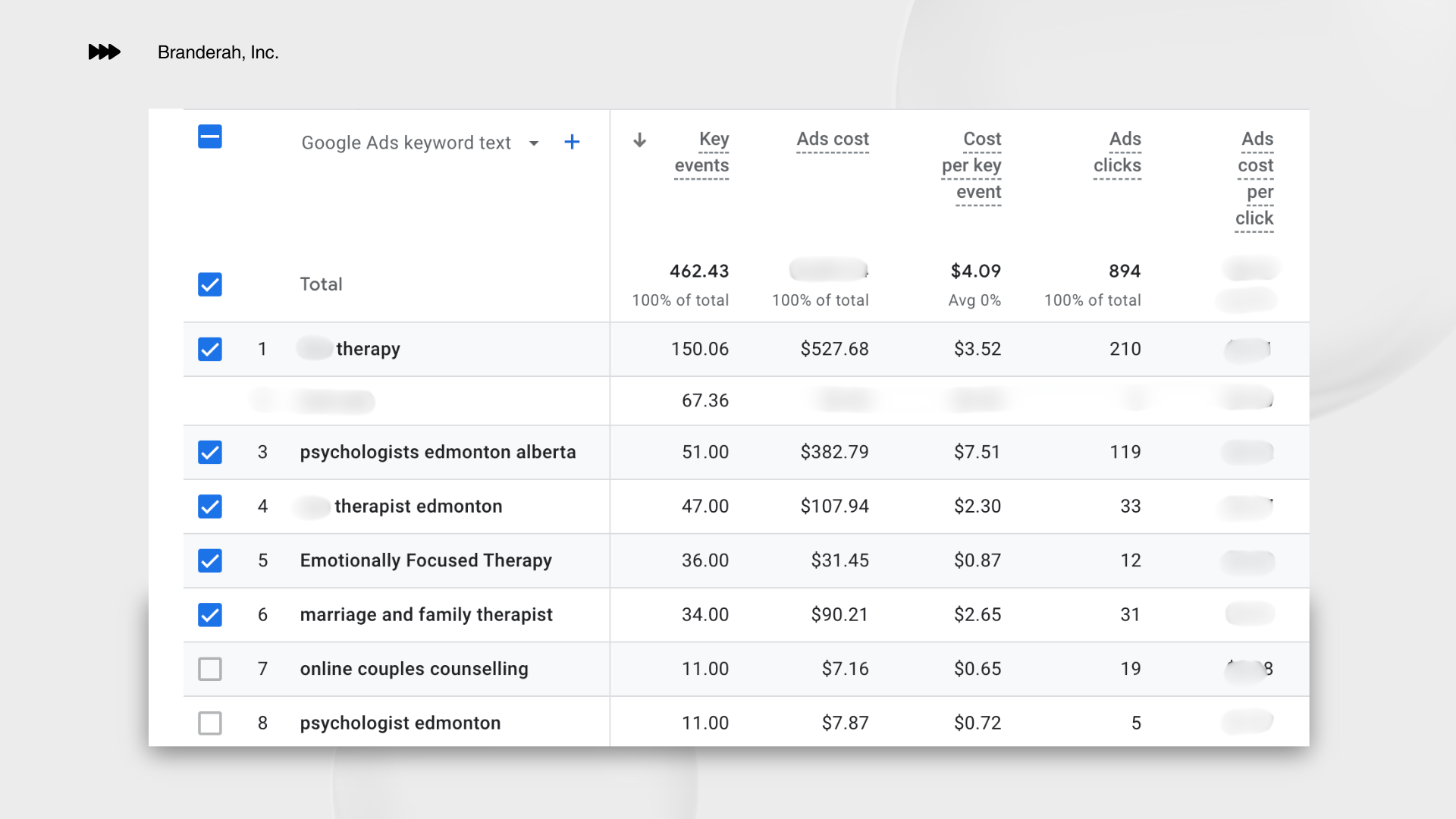Click key events value 150.06
The image size is (1456, 819).
700,349
